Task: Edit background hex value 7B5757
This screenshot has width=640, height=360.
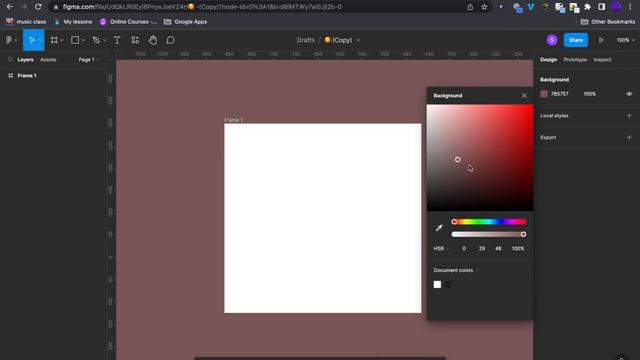Action: (560, 94)
